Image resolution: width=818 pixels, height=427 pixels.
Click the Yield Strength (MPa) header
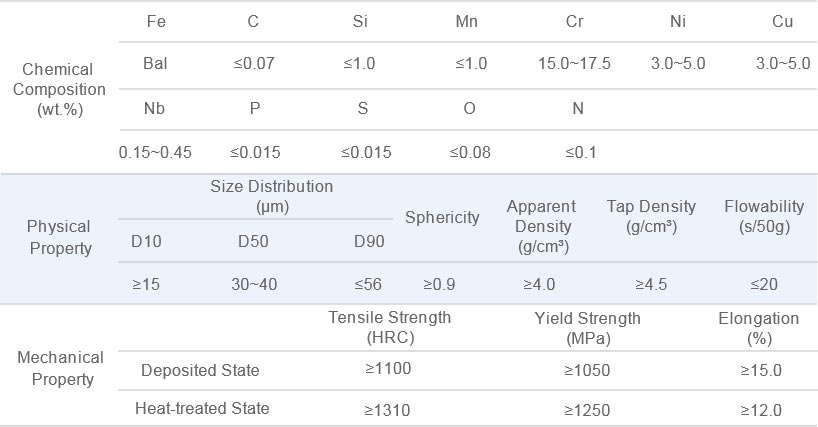[587, 328]
